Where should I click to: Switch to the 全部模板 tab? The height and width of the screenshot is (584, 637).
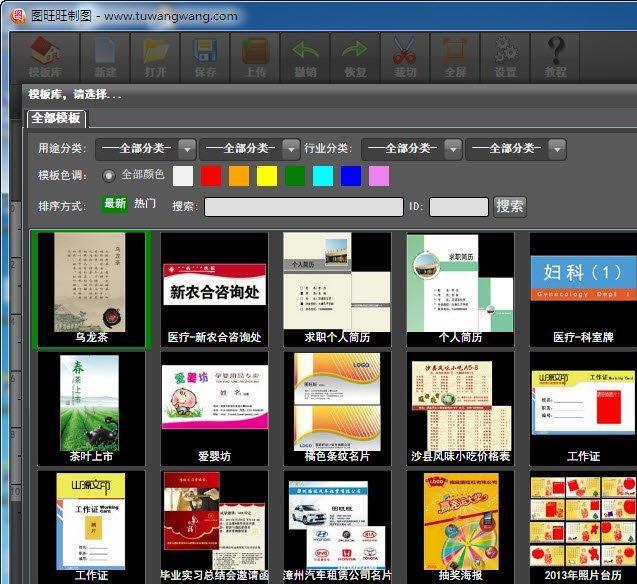[x=56, y=119]
